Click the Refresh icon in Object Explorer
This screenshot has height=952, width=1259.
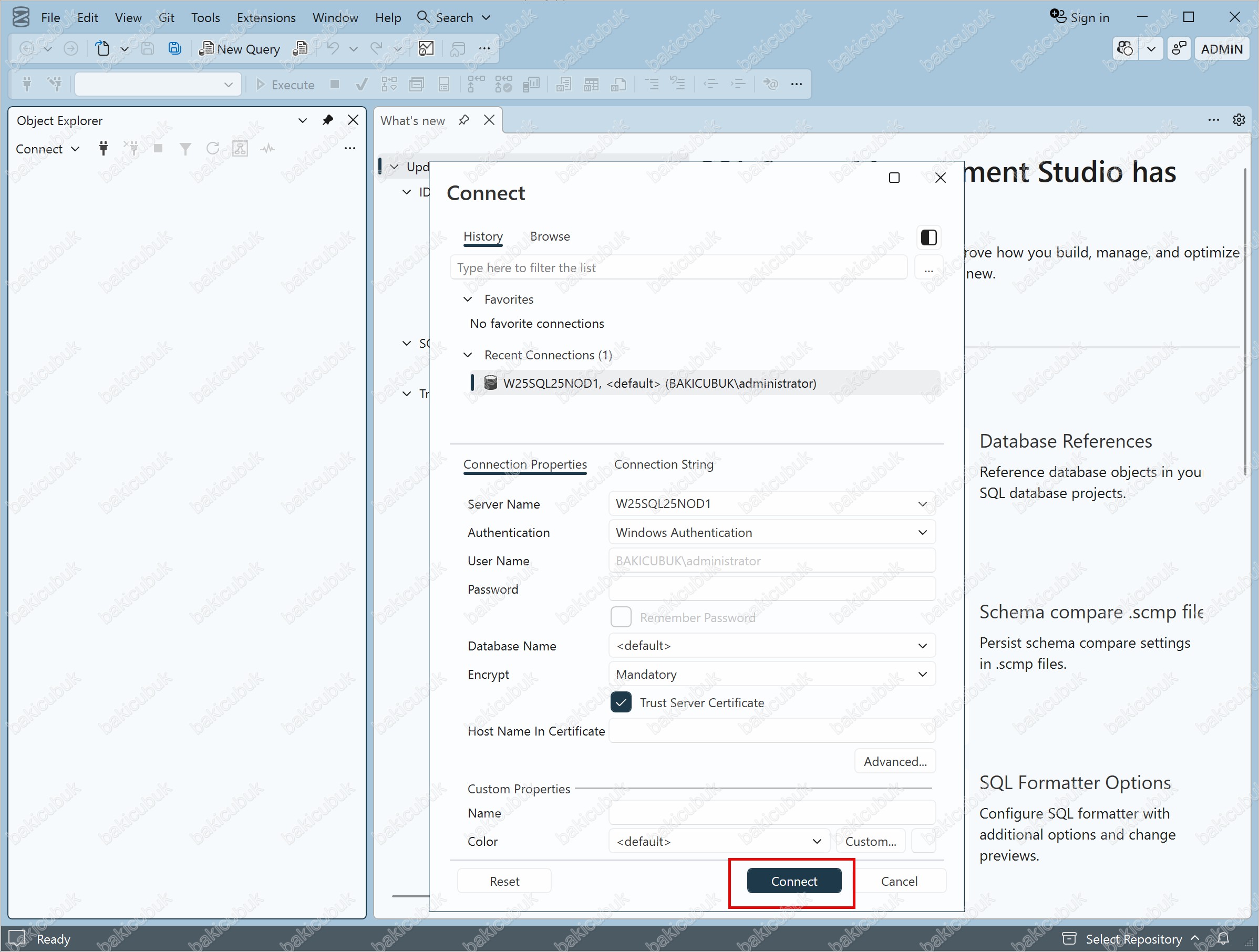(213, 149)
